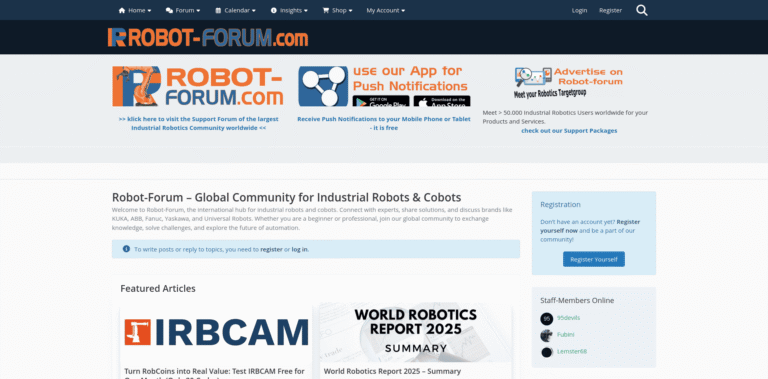Open 'Turn RobCoins into Real Value' article title
This screenshot has height=379, width=768.
[215, 374]
